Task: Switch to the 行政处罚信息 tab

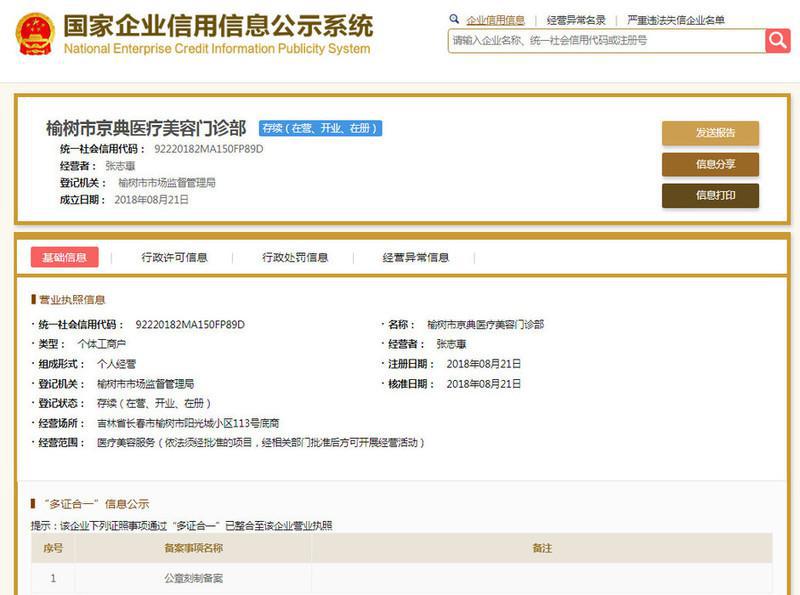Action: click(x=295, y=257)
